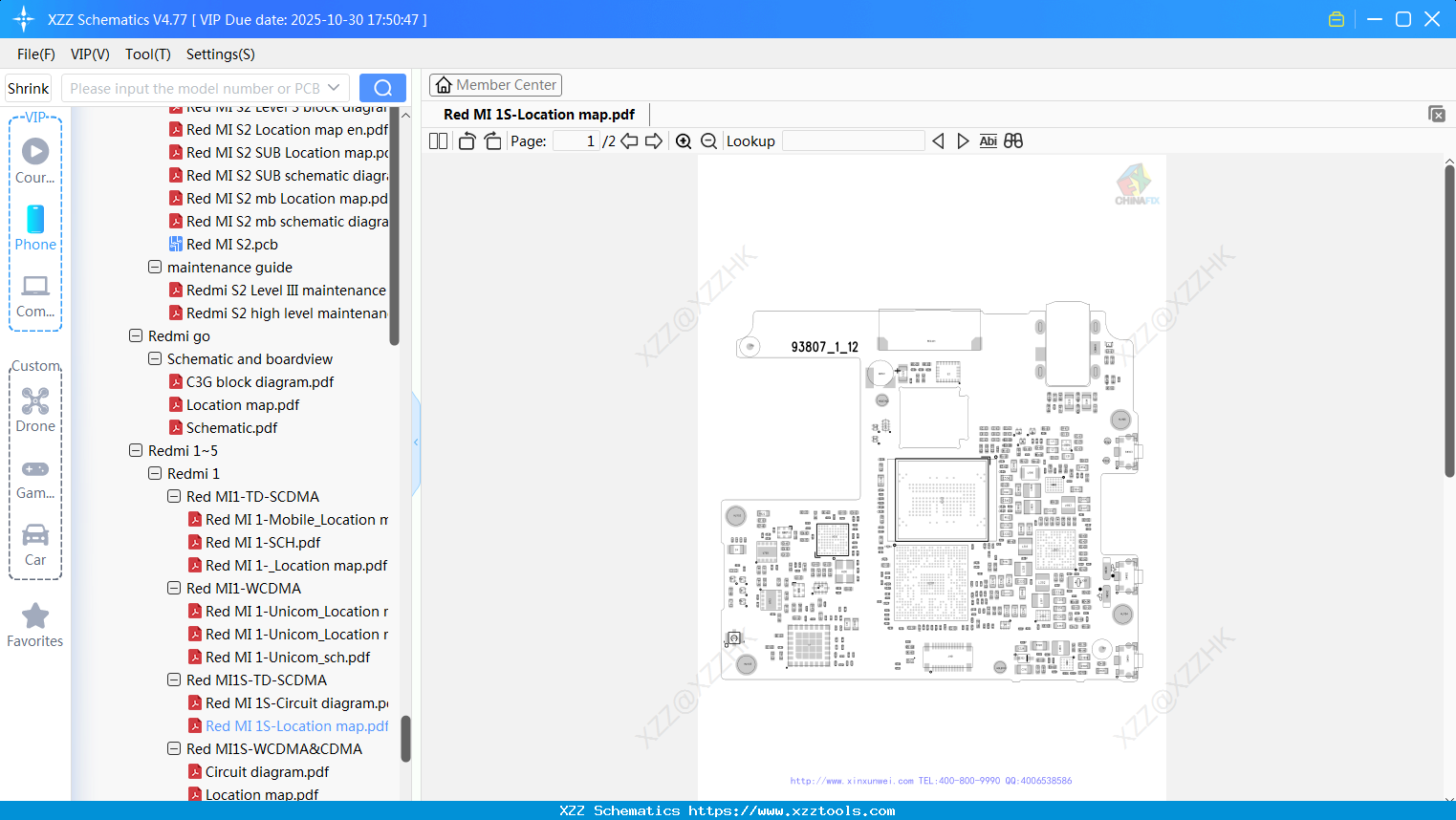
Task: Open the Settings menu
Action: 220,54
